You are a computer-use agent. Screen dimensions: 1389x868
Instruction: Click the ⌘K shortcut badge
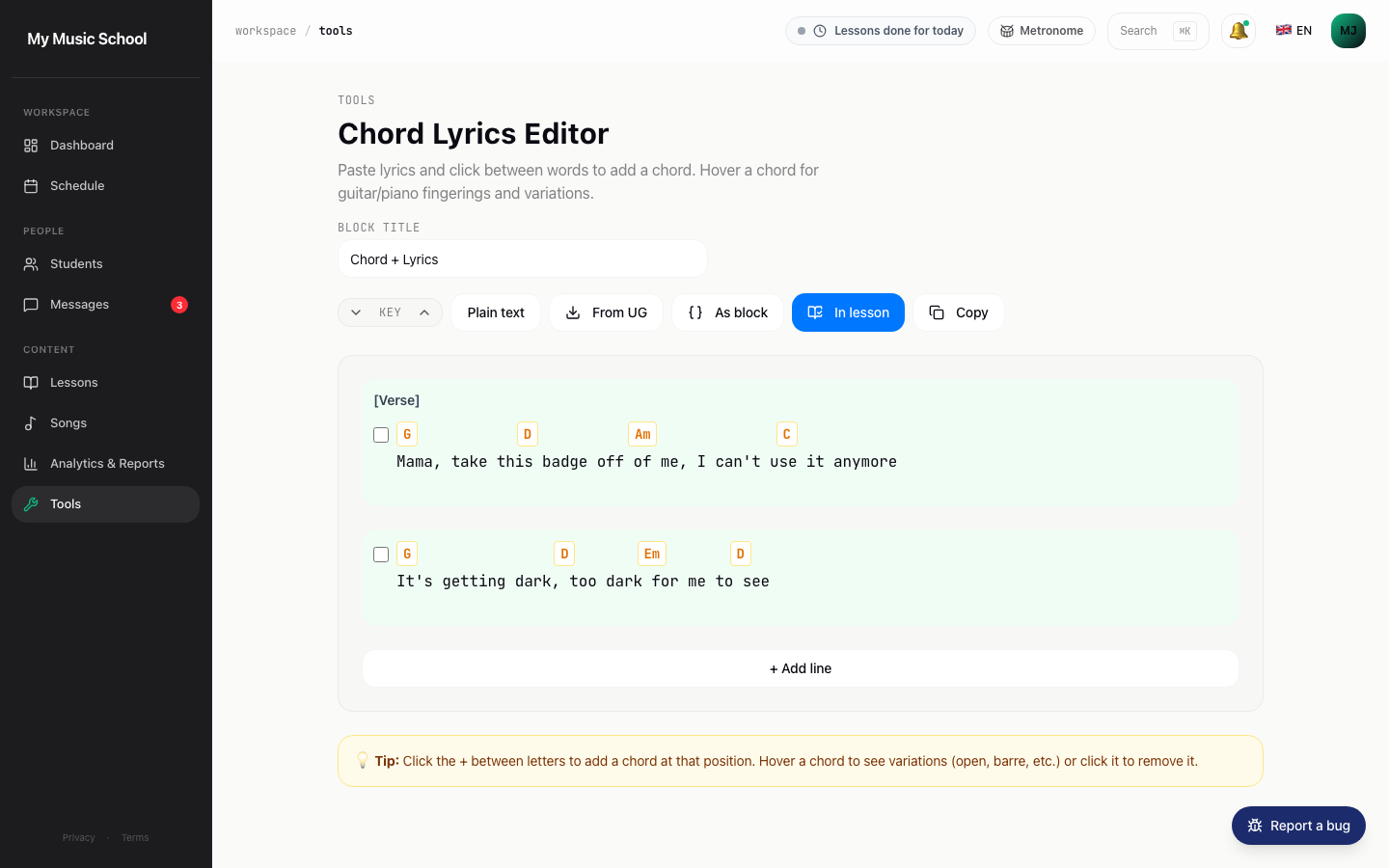click(1185, 31)
